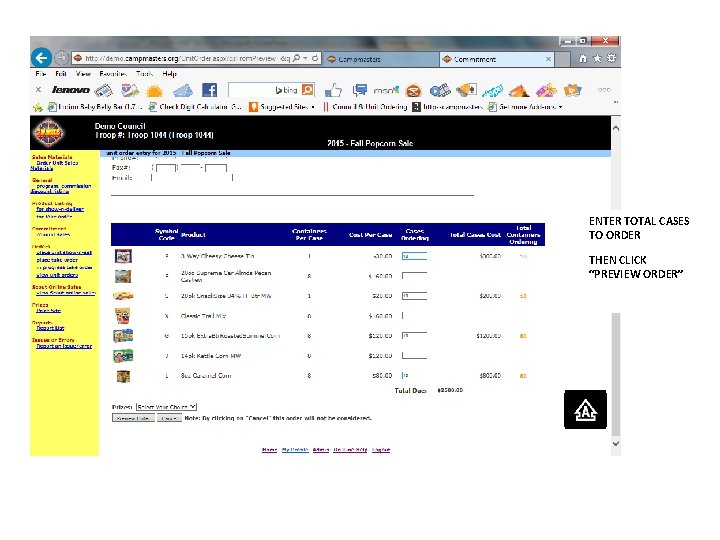Click the Order Unit Sales Materials sidebar link
Screen dimensions: 720x540
(54, 165)
